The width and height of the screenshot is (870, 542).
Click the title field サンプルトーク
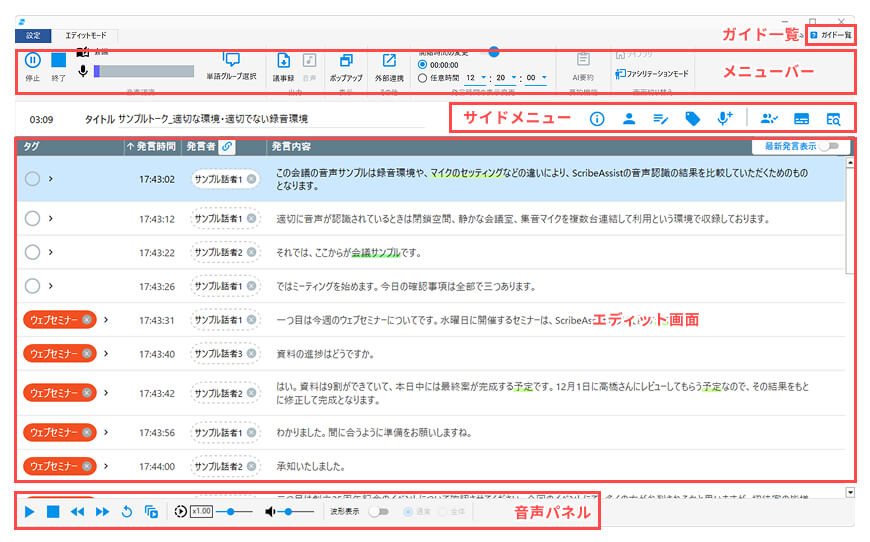pos(271,119)
